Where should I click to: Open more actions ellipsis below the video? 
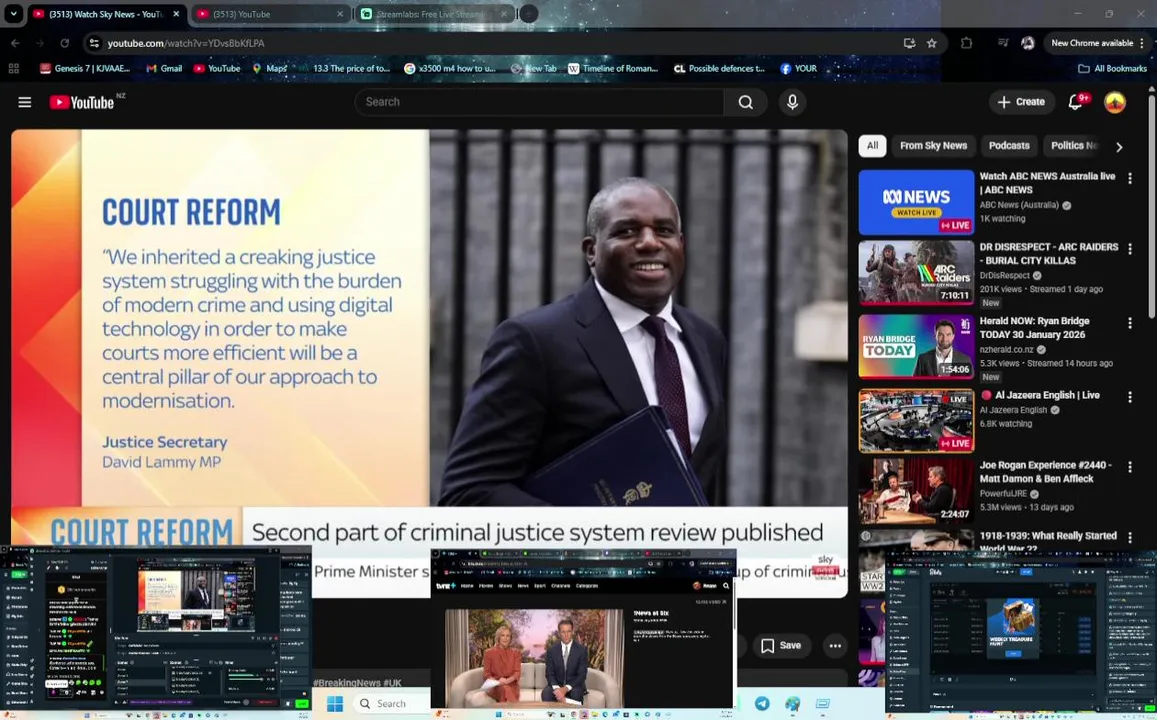pos(835,645)
